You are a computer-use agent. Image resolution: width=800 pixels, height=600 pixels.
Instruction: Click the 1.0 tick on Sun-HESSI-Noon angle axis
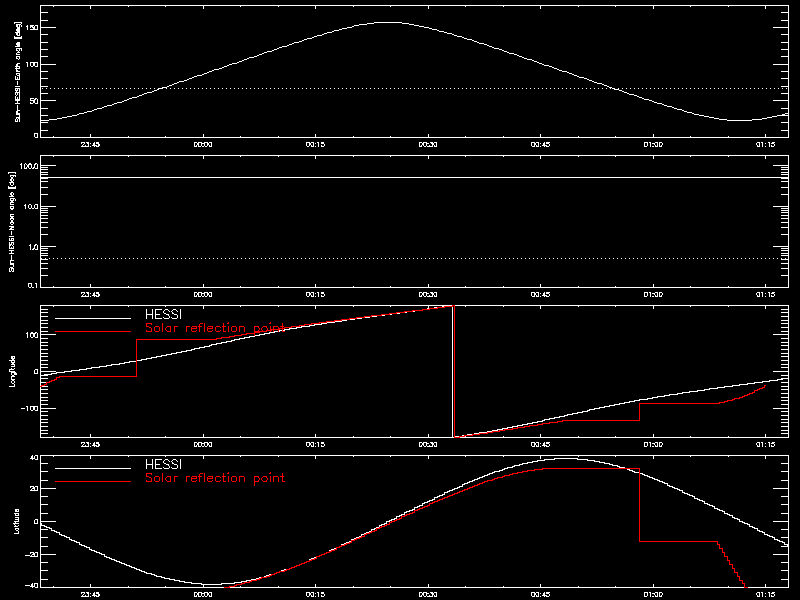[x=33, y=247]
